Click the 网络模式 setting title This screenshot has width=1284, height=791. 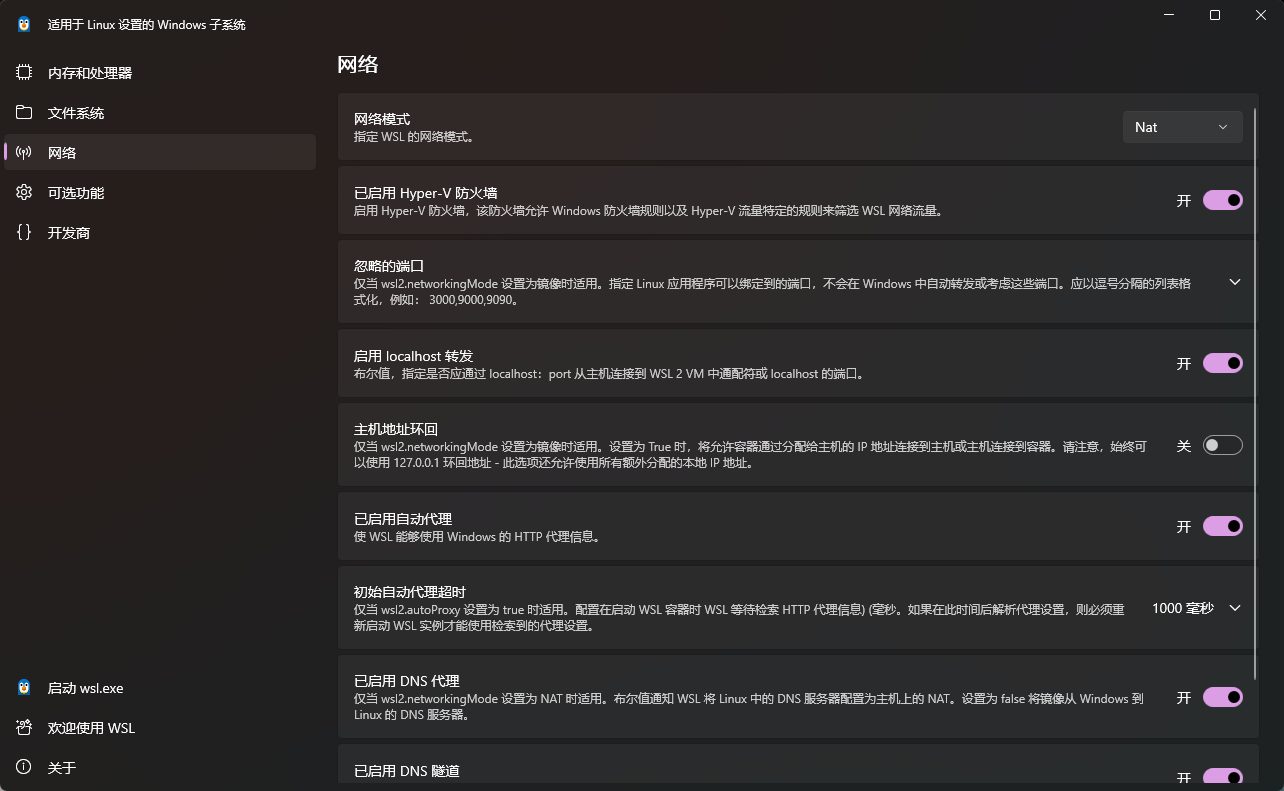[x=382, y=119]
